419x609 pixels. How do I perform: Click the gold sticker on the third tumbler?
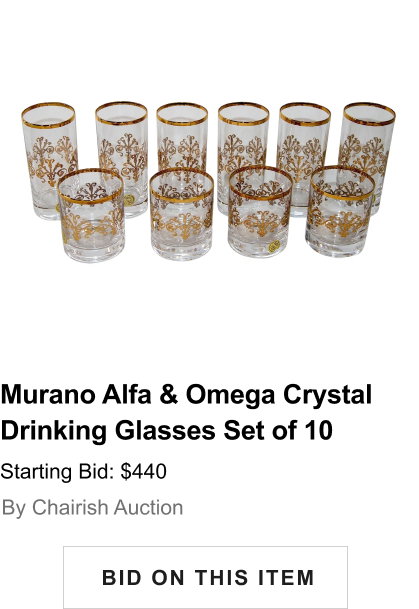click(274, 245)
